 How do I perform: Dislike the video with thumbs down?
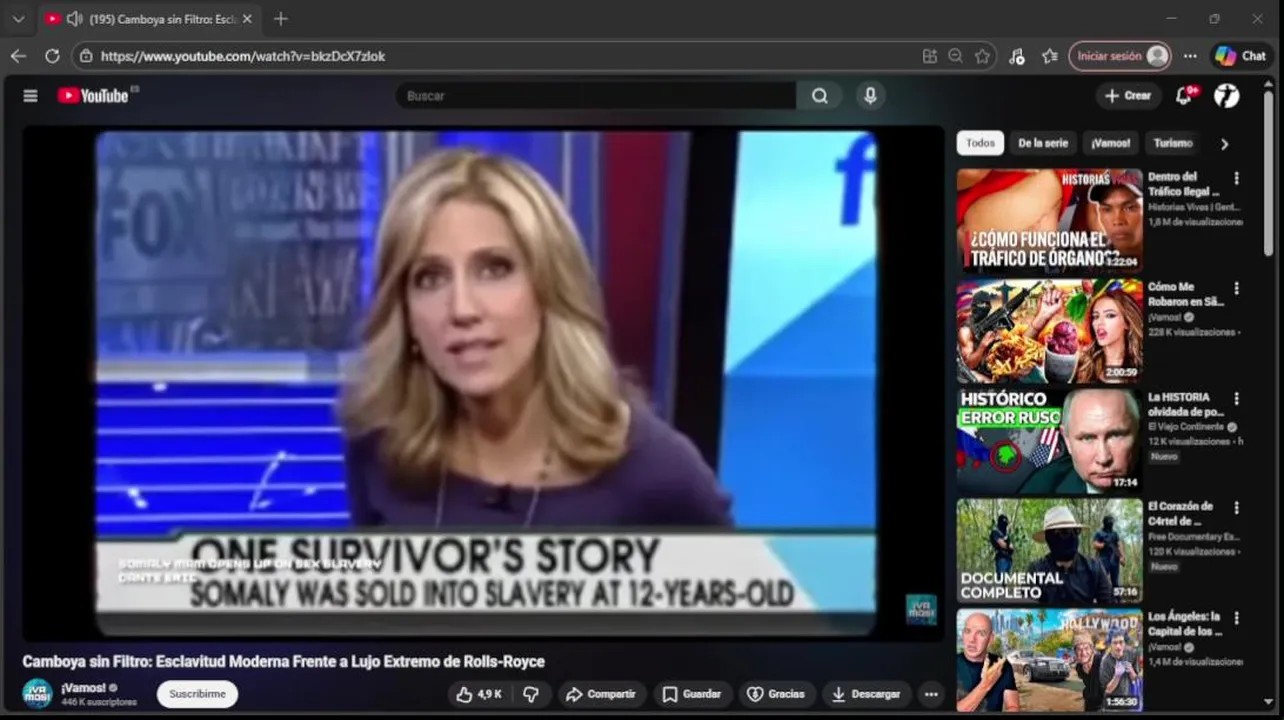pos(531,694)
